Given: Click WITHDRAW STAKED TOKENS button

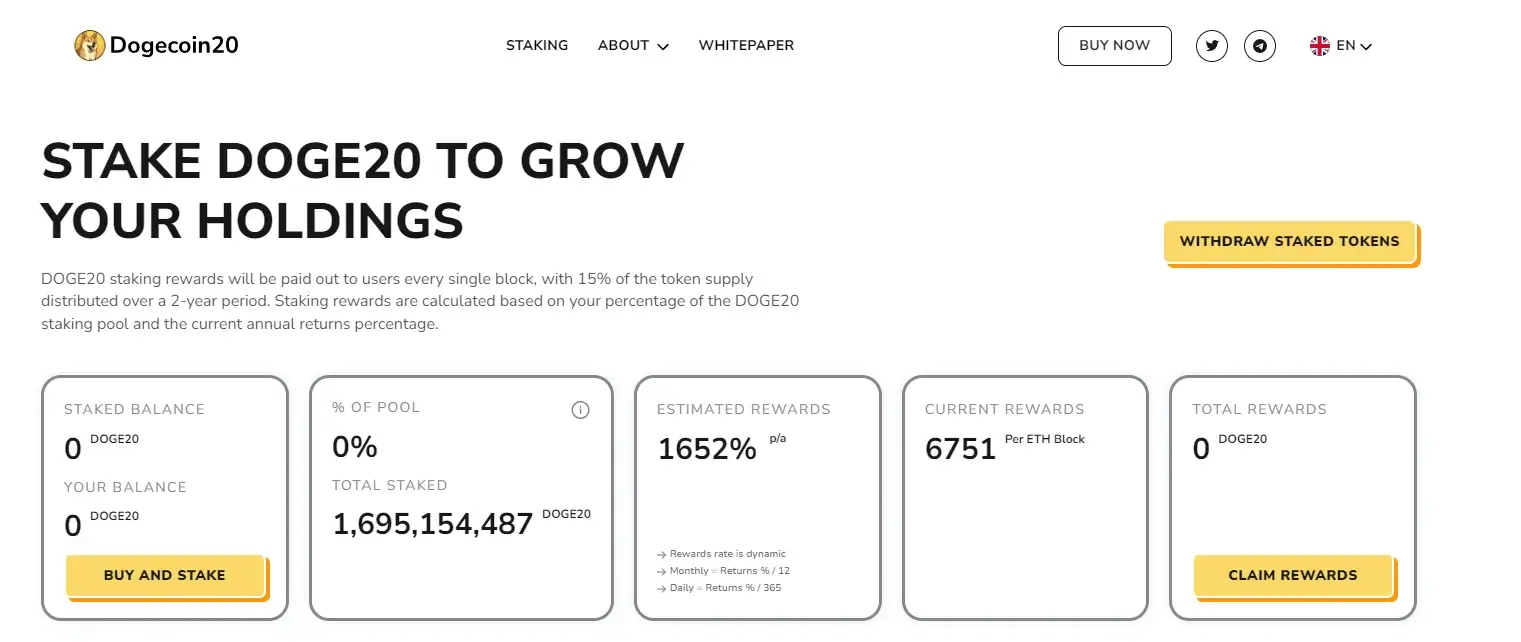Looking at the screenshot, I should point(1290,242).
